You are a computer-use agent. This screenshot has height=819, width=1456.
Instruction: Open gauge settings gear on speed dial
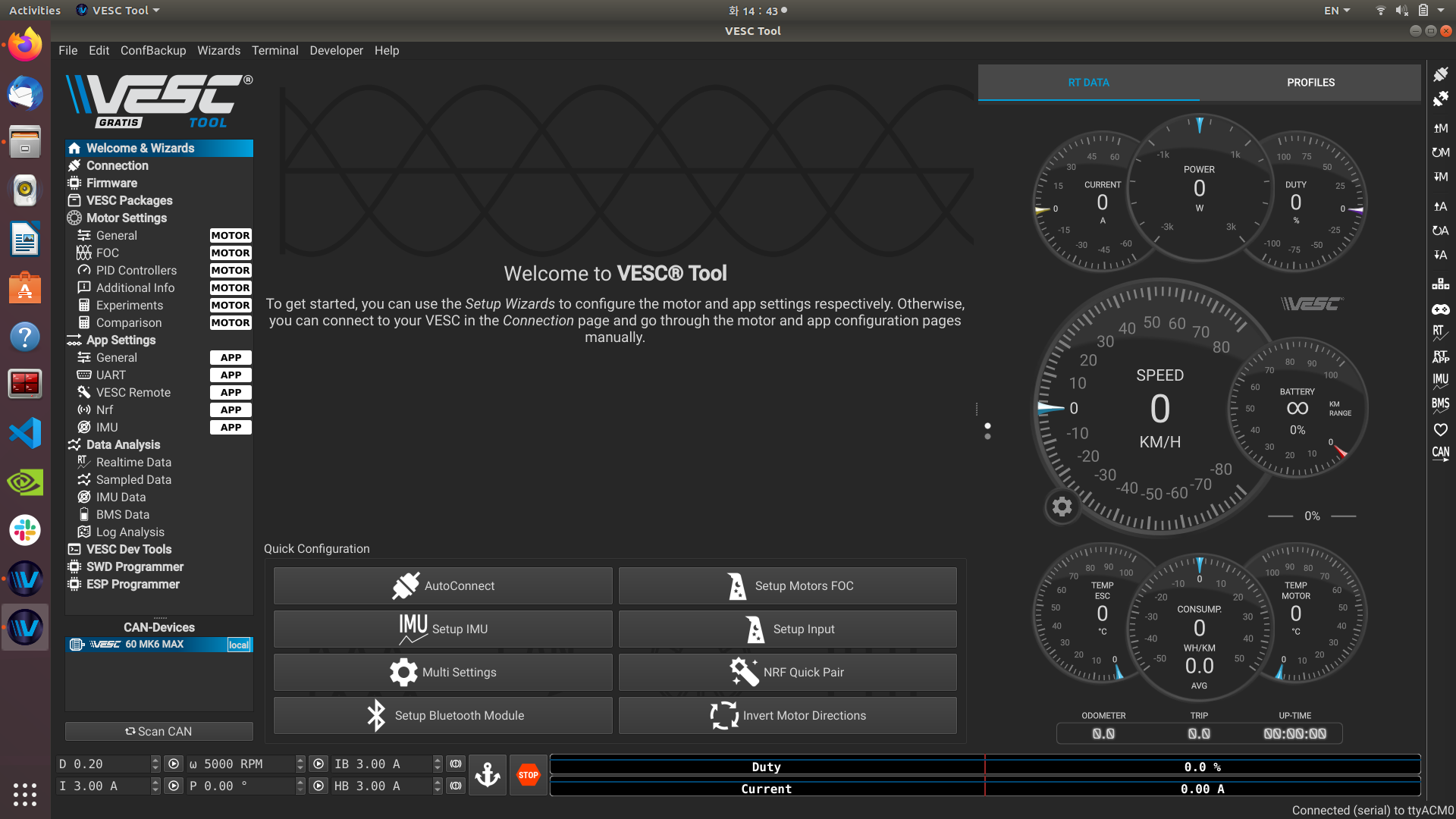point(1062,507)
